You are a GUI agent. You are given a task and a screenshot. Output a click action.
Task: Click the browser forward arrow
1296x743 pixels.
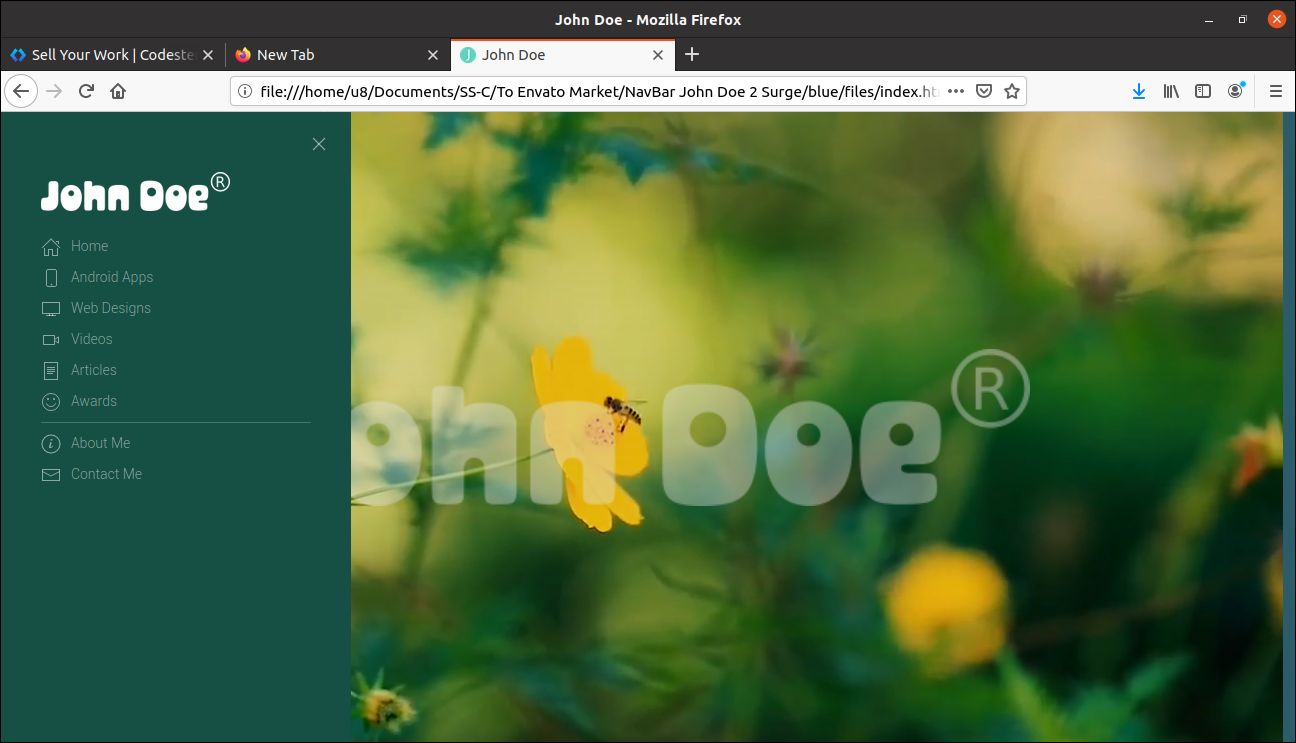click(x=54, y=91)
